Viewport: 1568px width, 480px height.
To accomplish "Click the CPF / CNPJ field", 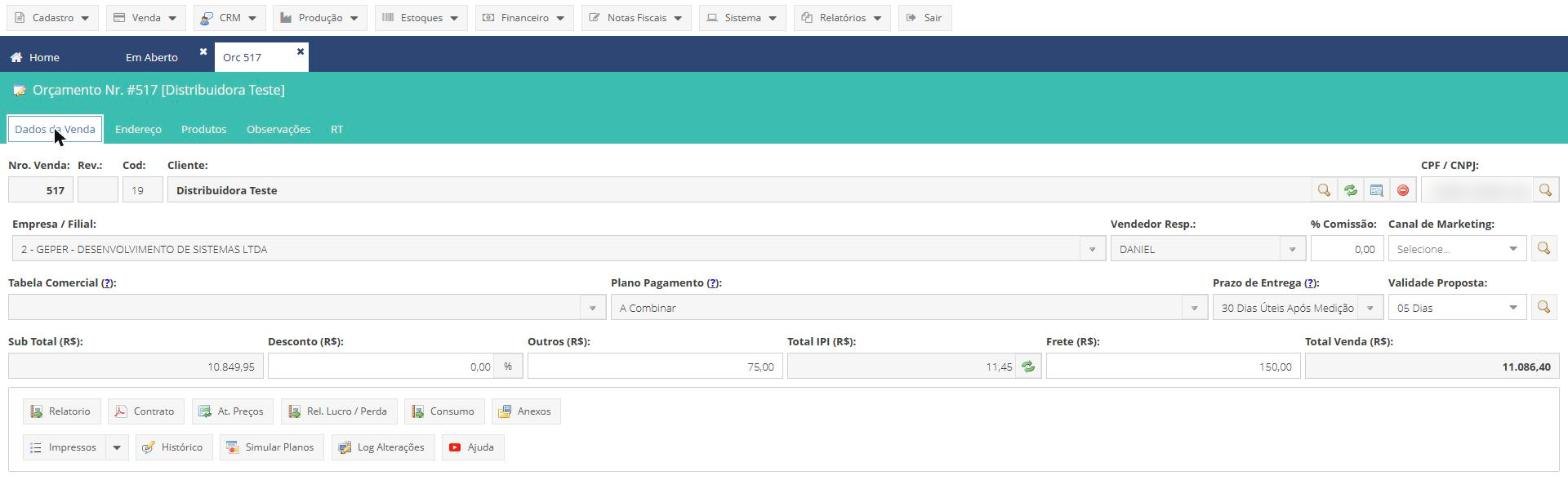I will [1476, 190].
